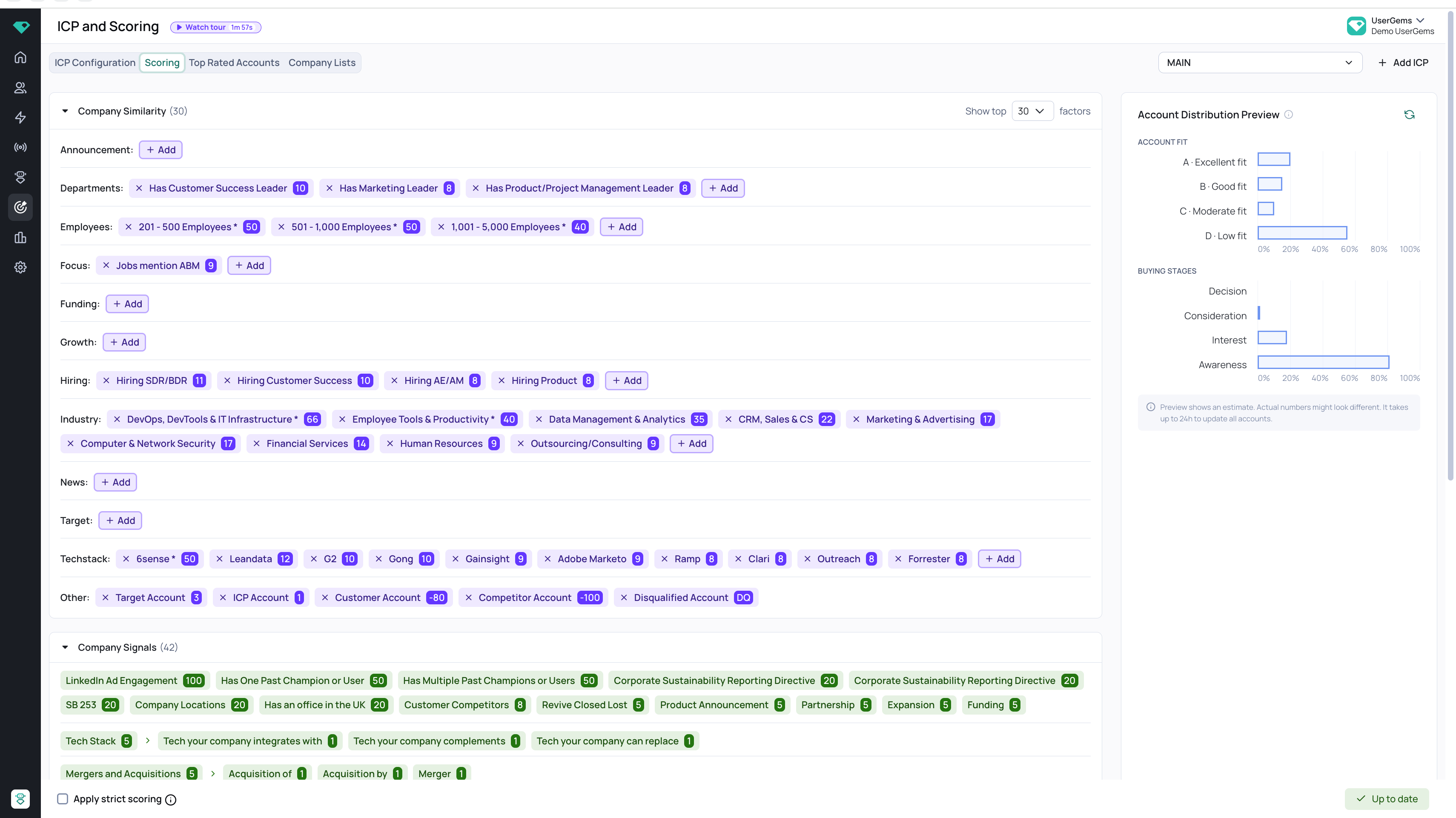The width and height of the screenshot is (1456, 818).
Task: Add a Techstack factor
Action: pyautogui.click(x=999, y=559)
